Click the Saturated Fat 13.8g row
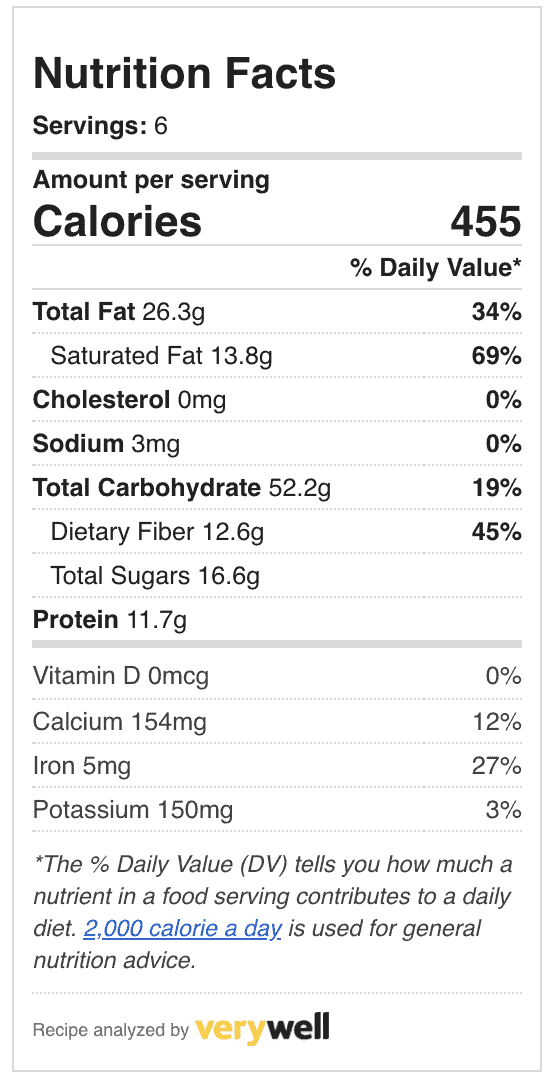This screenshot has width=554, height=1082. click(x=277, y=356)
